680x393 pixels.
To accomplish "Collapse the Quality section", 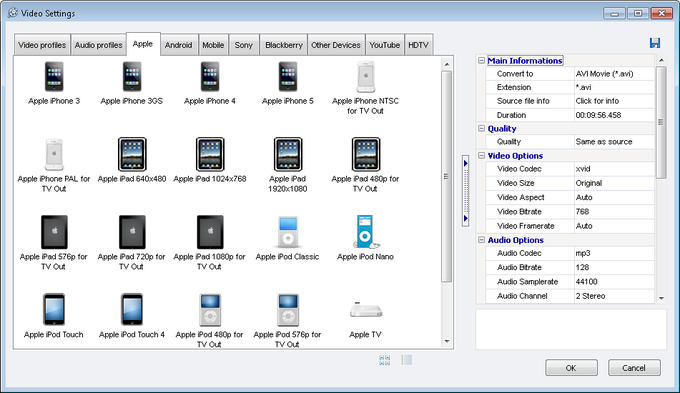I will [x=481, y=128].
